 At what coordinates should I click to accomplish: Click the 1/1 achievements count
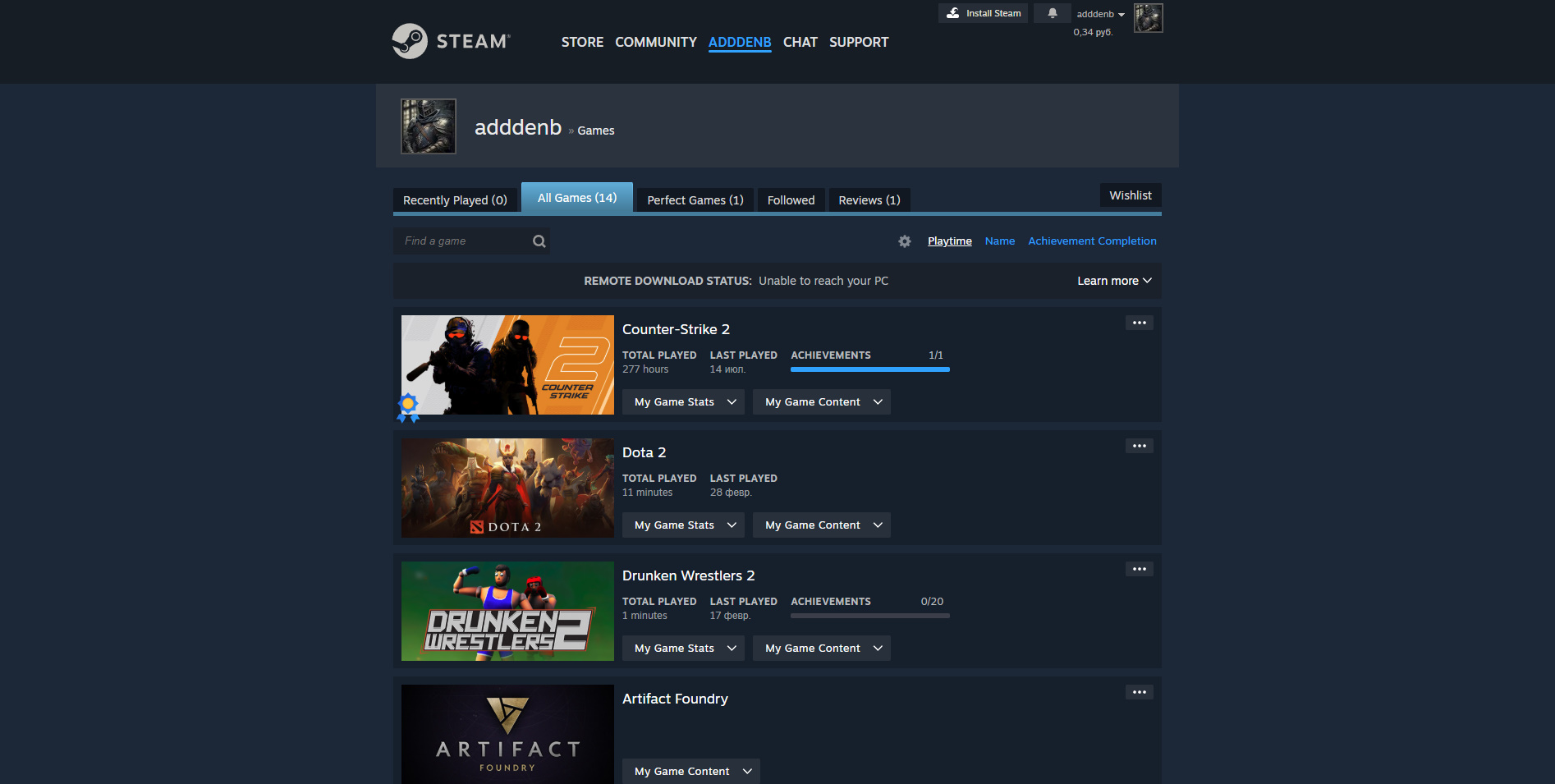[x=935, y=355]
